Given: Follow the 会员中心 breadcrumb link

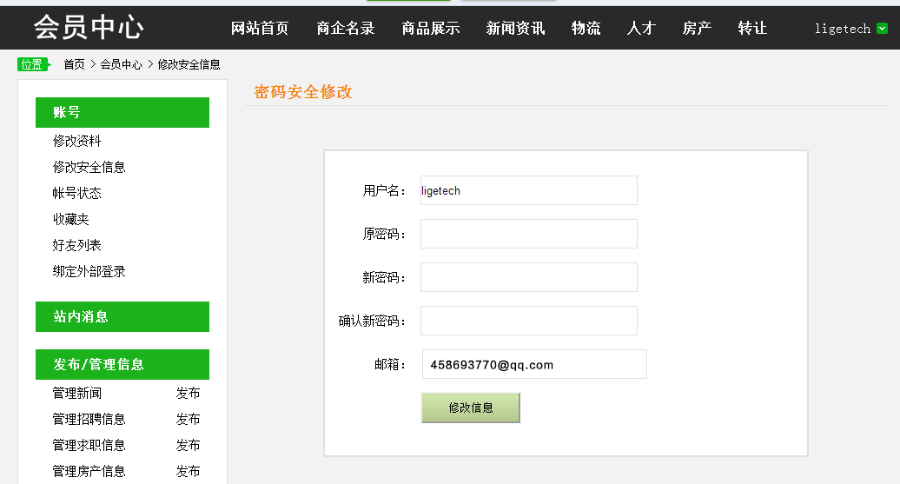Looking at the screenshot, I should [121, 64].
